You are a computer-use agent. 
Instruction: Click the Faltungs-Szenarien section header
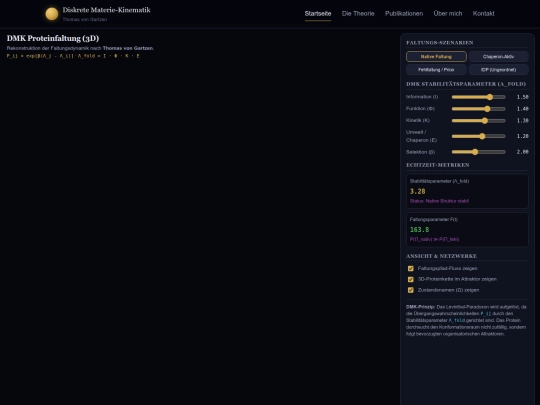440,43
